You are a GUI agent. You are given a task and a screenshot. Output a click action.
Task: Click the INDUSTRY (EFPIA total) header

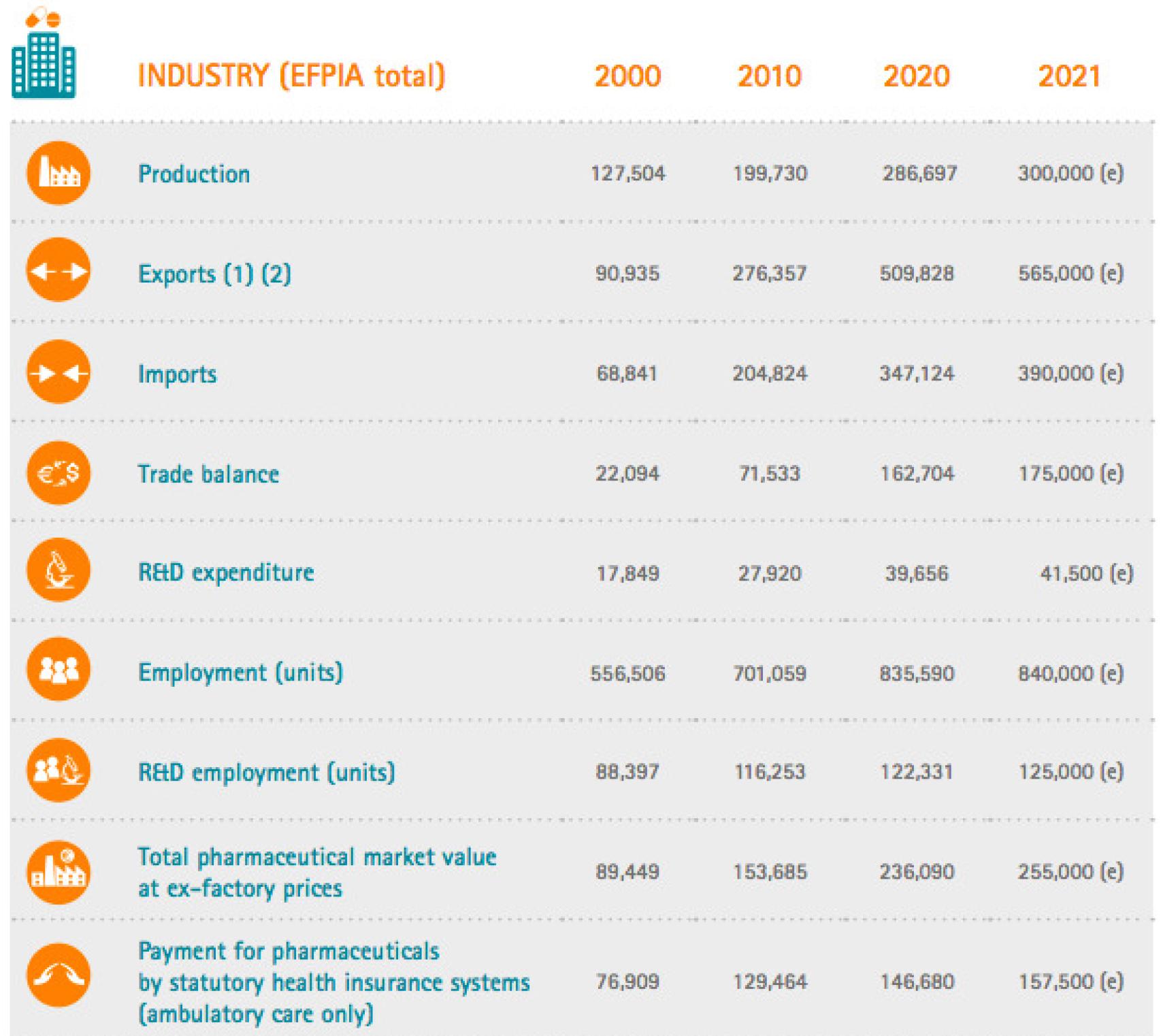291,76
